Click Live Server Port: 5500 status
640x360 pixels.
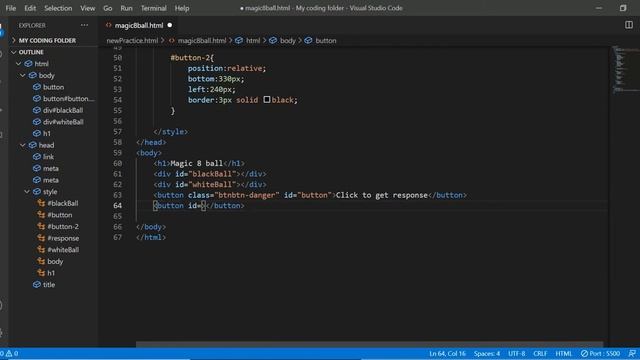[600, 353]
